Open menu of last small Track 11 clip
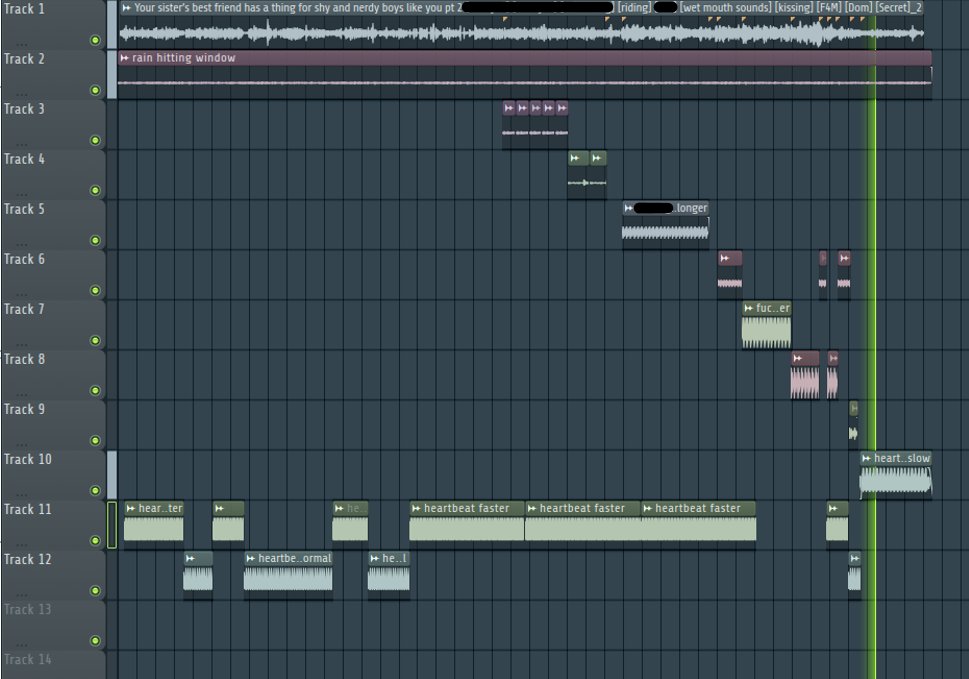This screenshot has height=679, width=969. coord(832,508)
